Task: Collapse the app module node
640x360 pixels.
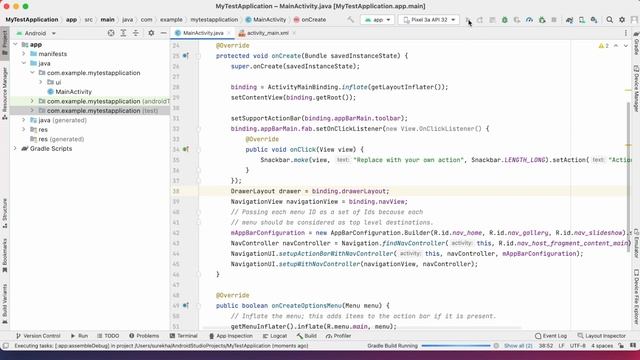Action: coord(16,44)
